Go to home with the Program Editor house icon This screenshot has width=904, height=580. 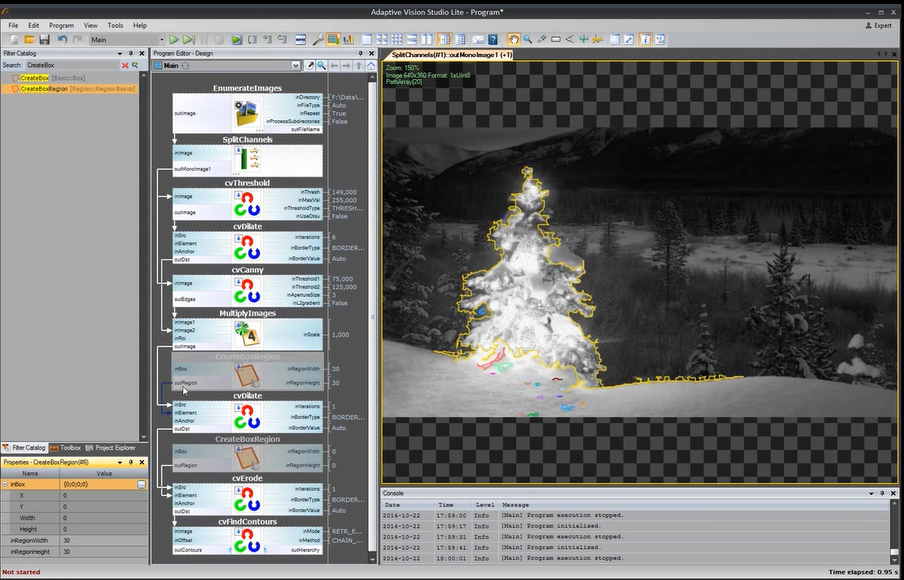pyautogui.click(x=371, y=66)
